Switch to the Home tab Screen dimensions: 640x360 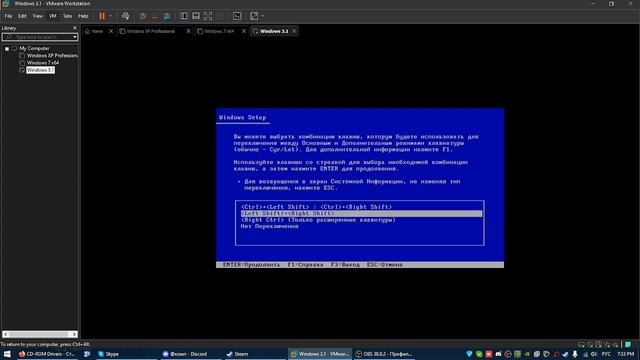tap(97, 31)
